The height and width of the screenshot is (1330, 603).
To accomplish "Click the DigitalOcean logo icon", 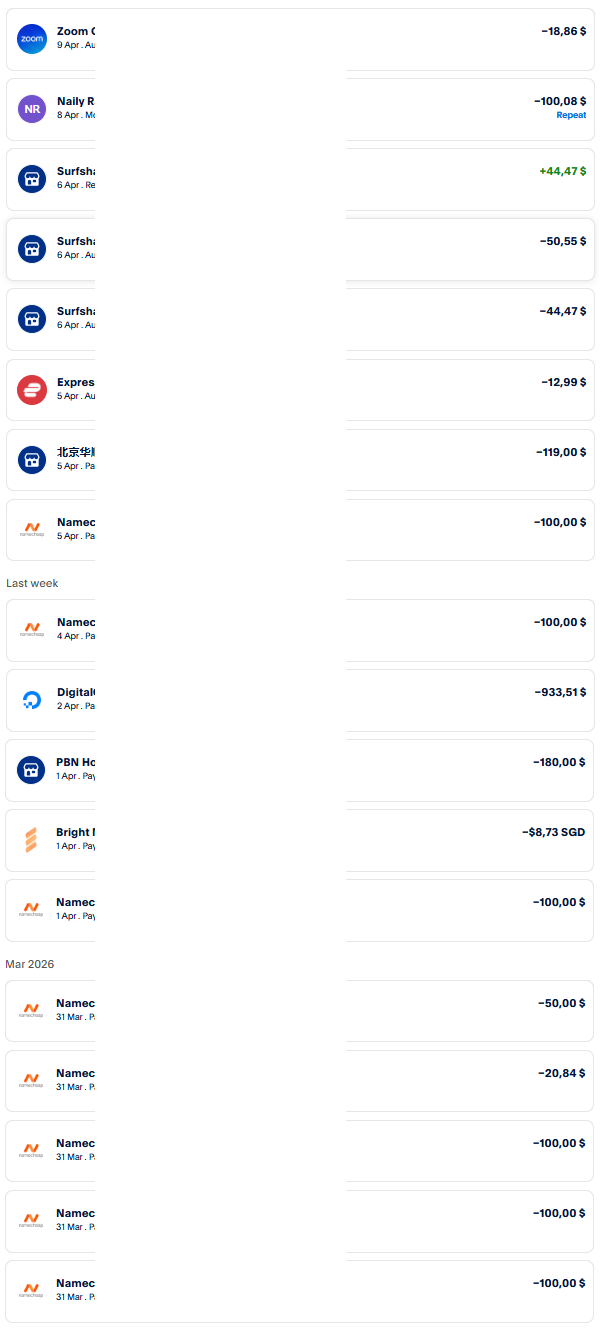I will tap(32, 700).
